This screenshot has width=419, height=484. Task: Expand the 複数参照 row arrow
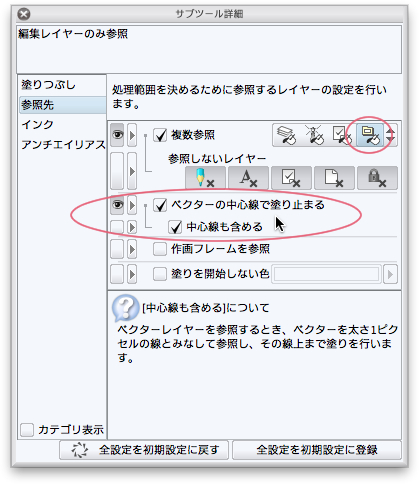pos(132,135)
